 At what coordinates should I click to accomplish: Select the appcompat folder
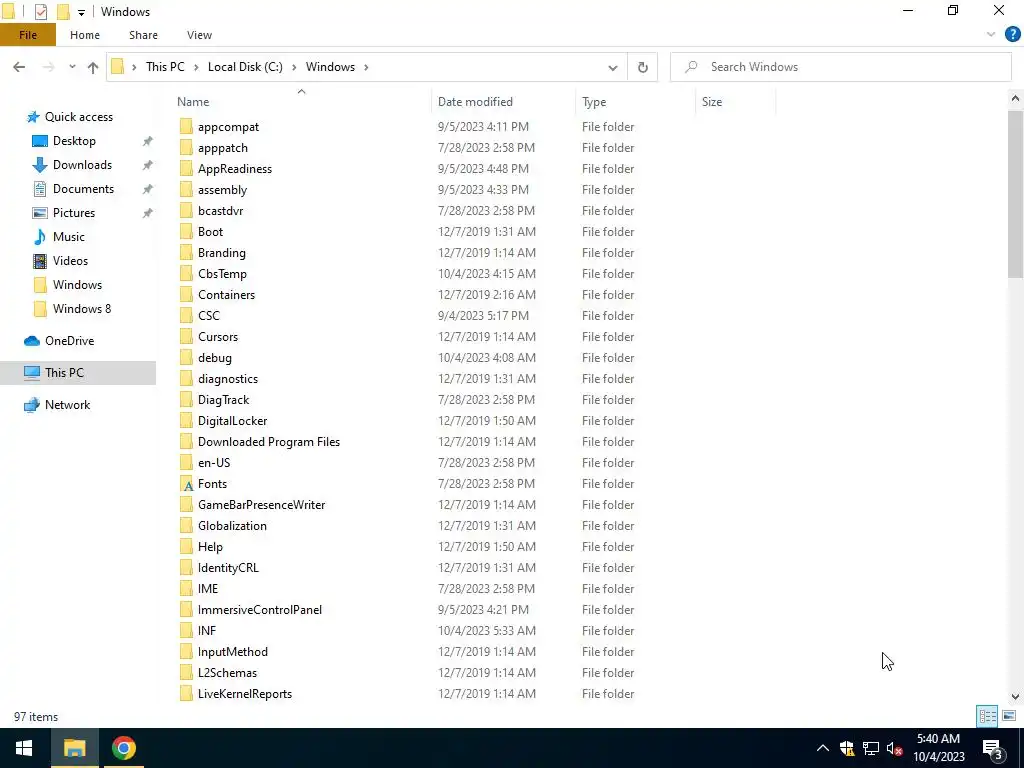228,127
